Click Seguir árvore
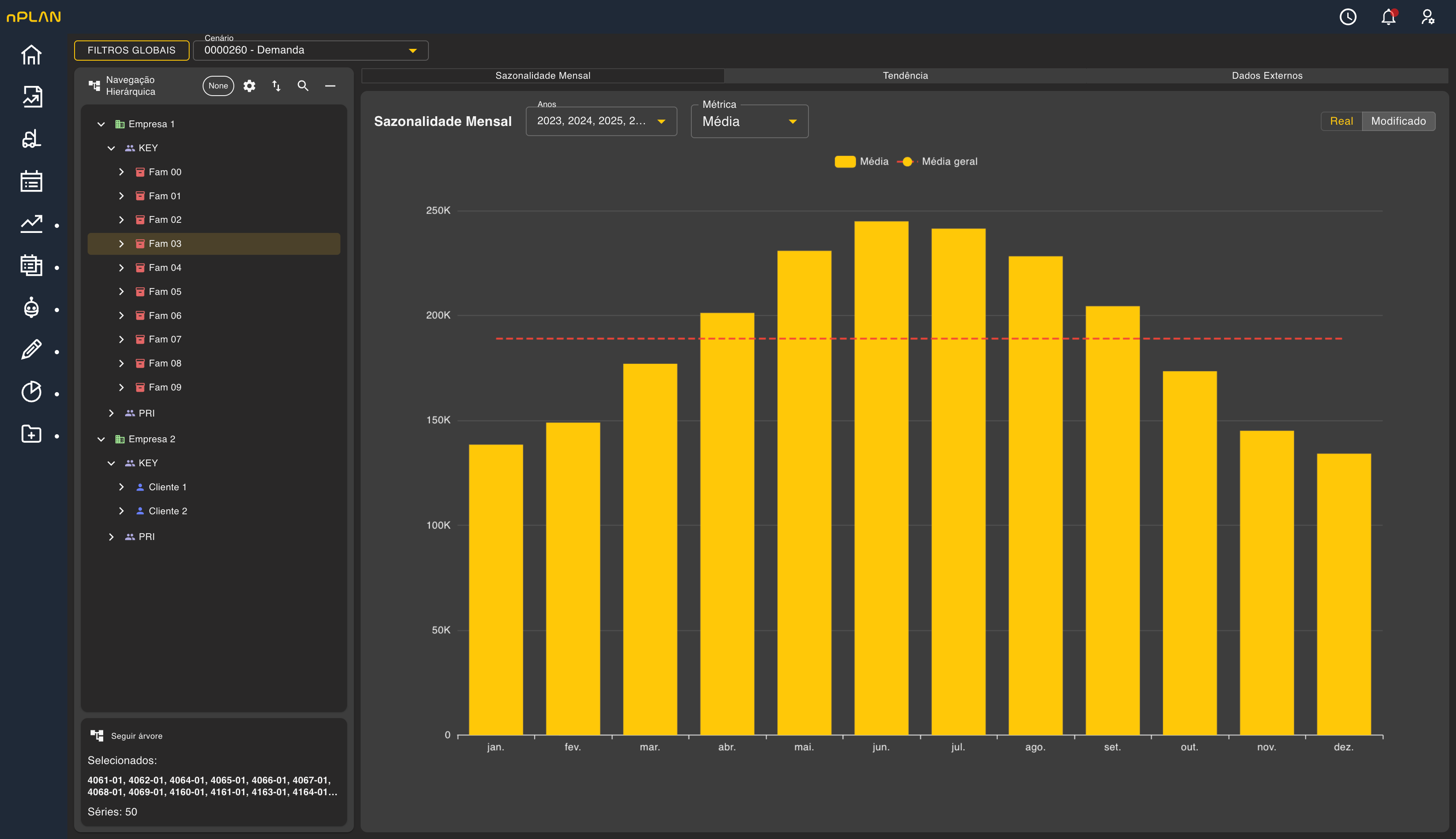The height and width of the screenshot is (839, 1456). 127,736
